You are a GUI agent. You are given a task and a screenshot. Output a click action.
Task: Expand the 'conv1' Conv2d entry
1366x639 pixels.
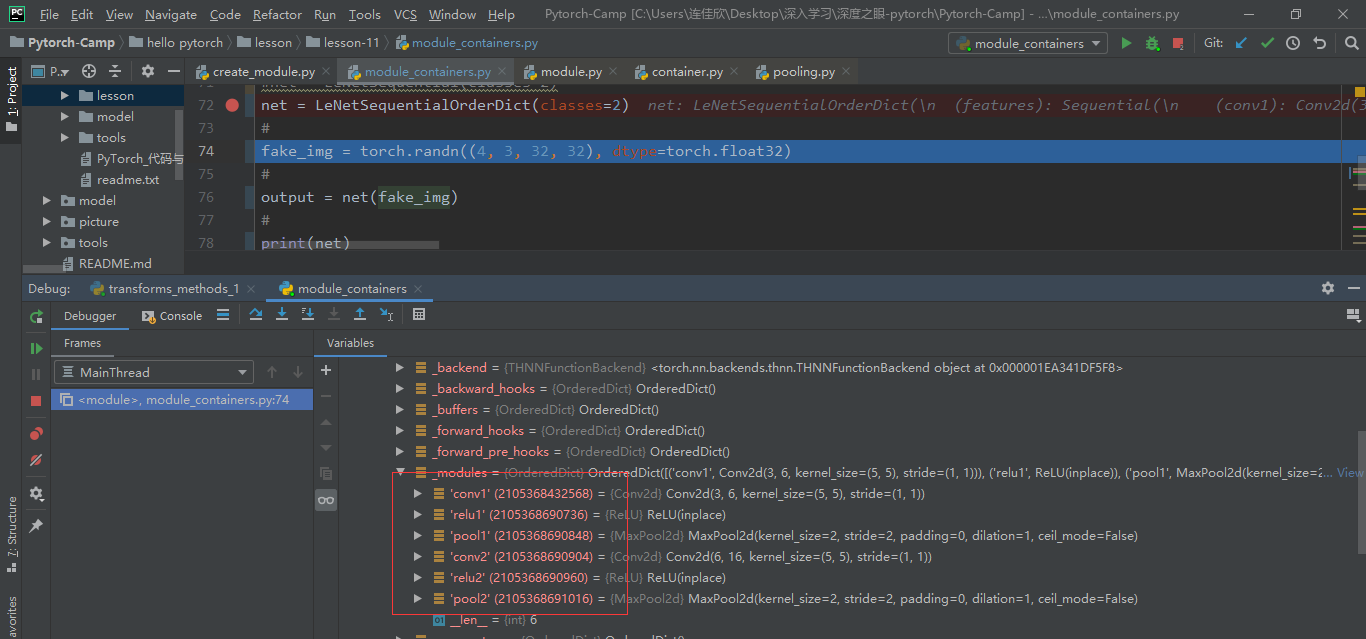point(418,493)
